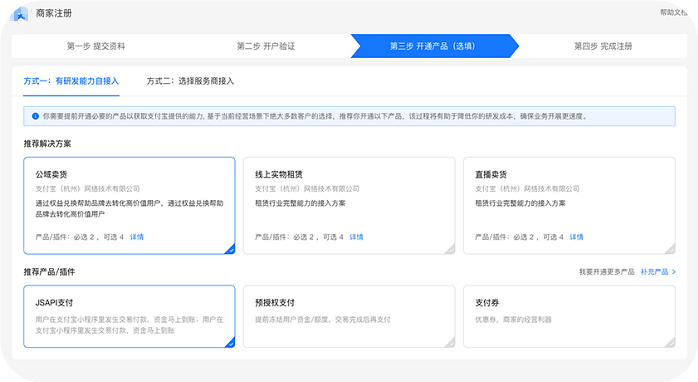Image resolution: width=698 pixels, height=382 pixels.
Task: Click 优惠券、商家的经营利器 description text
Action: click(x=513, y=320)
